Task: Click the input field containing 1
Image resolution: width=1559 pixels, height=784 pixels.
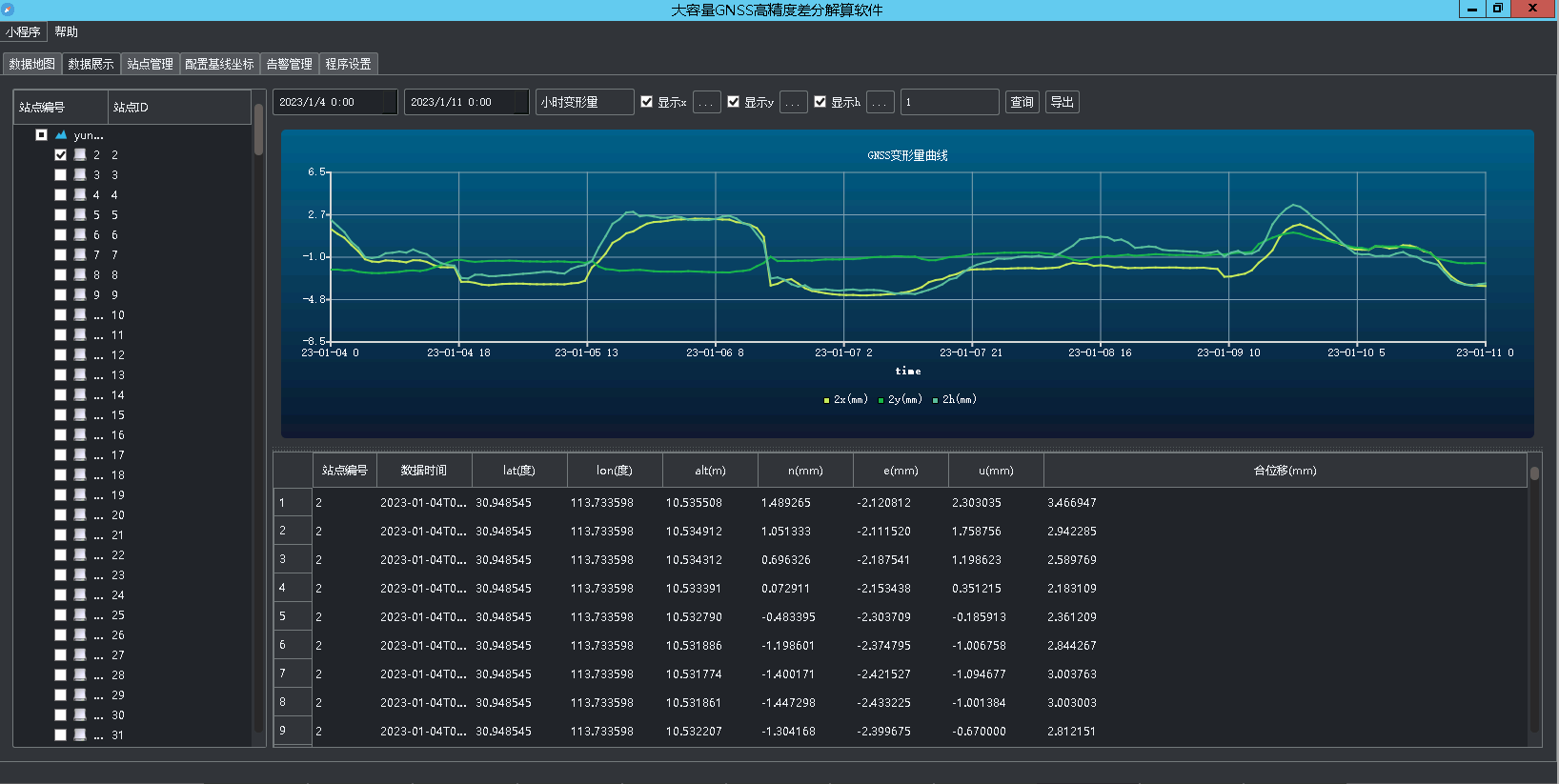Action: pyautogui.click(x=949, y=102)
